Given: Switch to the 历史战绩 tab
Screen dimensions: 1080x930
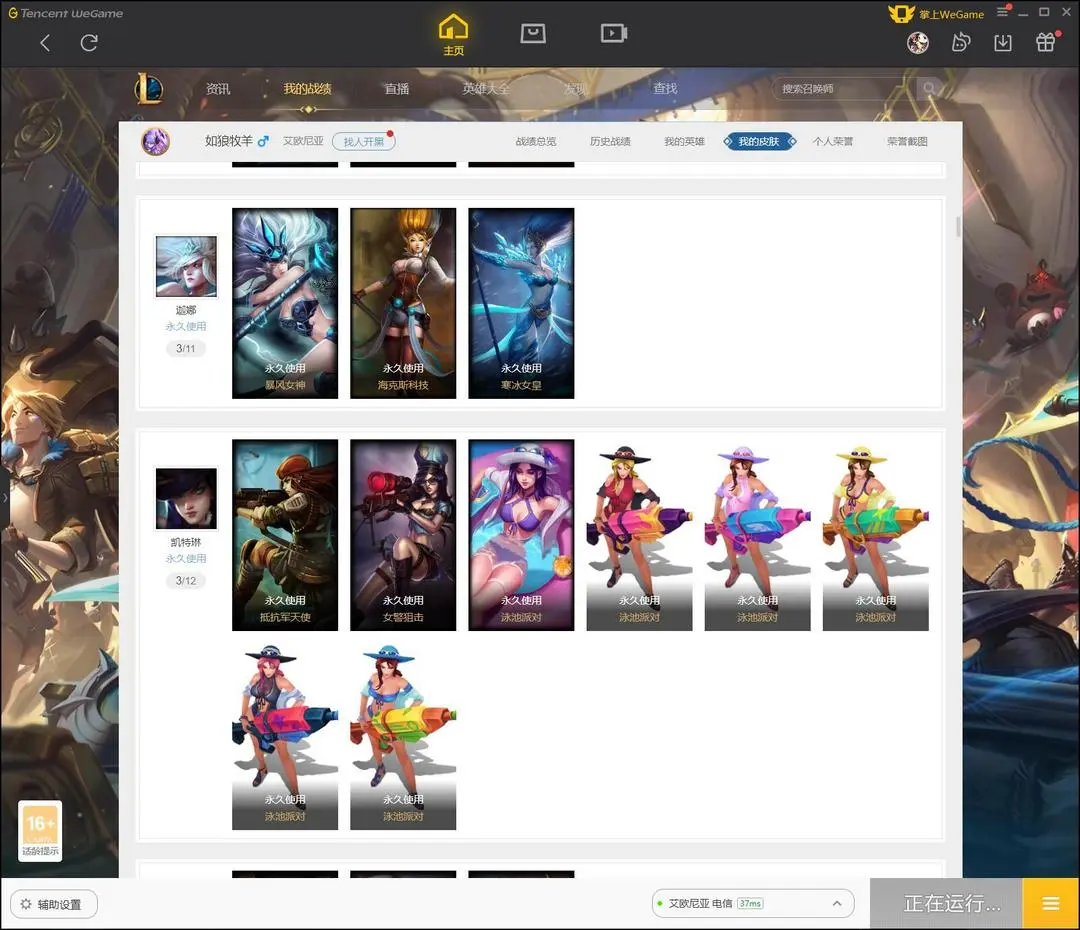Looking at the screenshot, I should pos(610,141).
